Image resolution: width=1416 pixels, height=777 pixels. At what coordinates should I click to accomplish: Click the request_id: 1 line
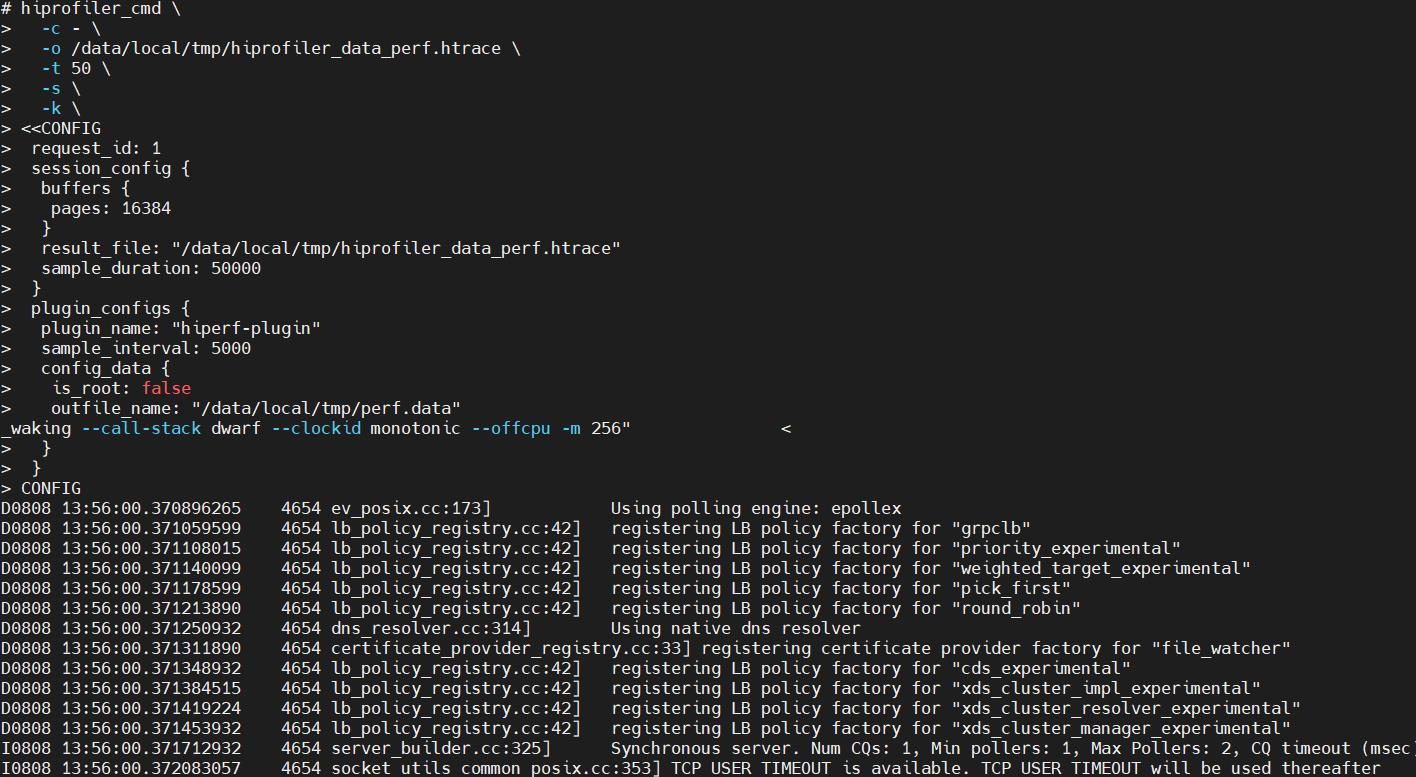[95, 148]
